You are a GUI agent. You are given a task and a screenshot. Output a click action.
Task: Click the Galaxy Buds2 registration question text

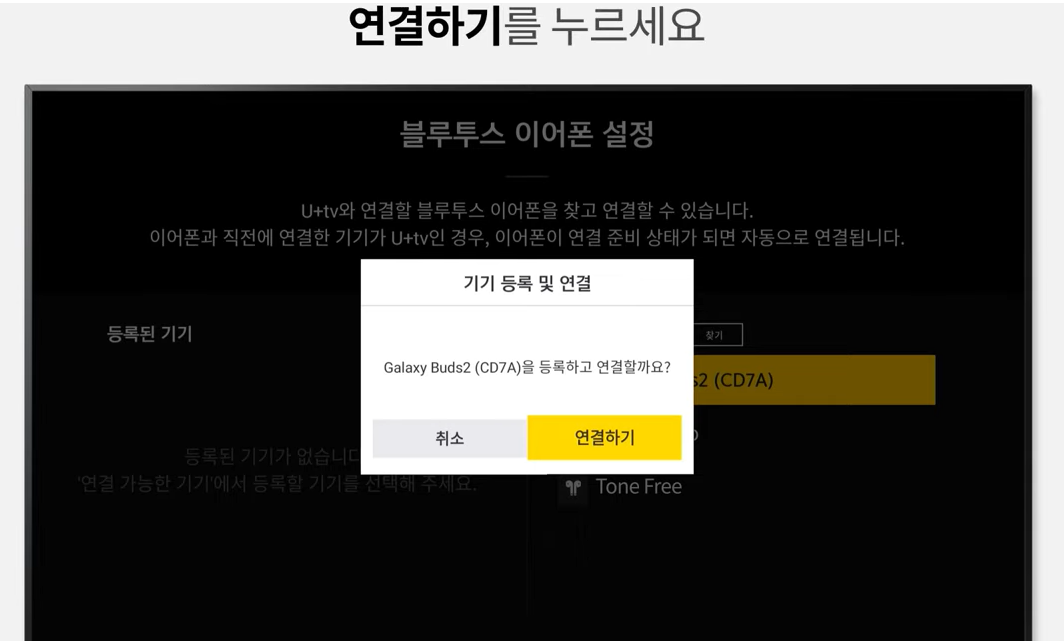[x=527, y=368]
